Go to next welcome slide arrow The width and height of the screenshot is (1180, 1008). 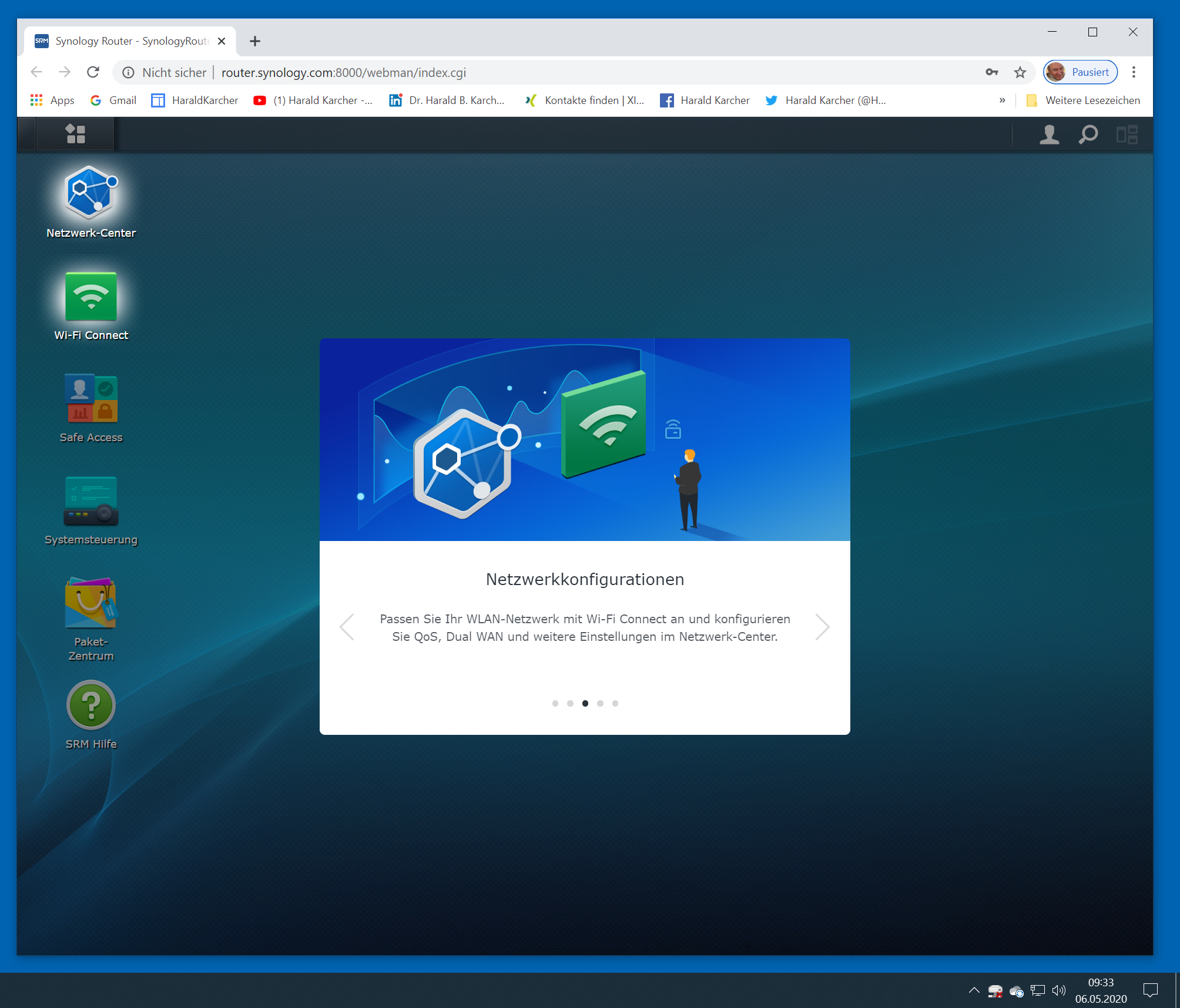coord(822,627)
